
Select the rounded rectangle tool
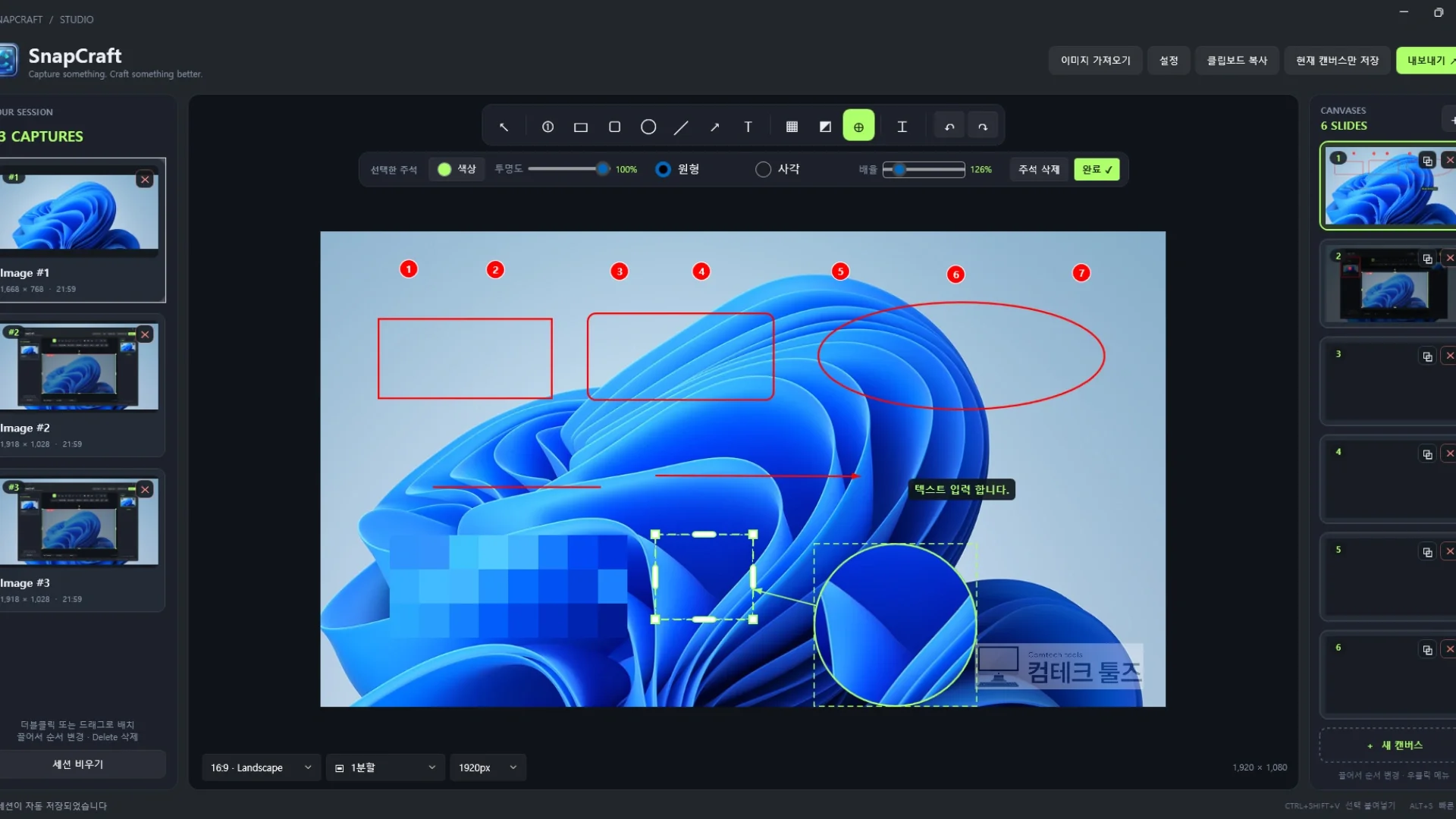click(615, 127)
